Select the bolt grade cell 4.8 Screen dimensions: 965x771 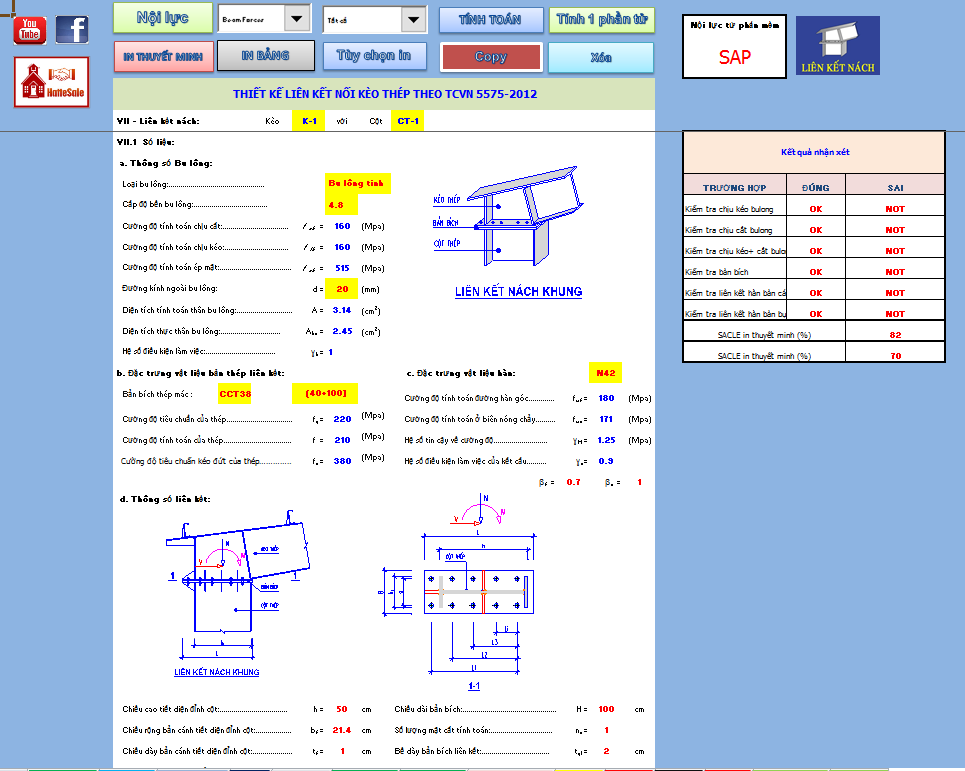pyautogui.click(x=341, y=205)
